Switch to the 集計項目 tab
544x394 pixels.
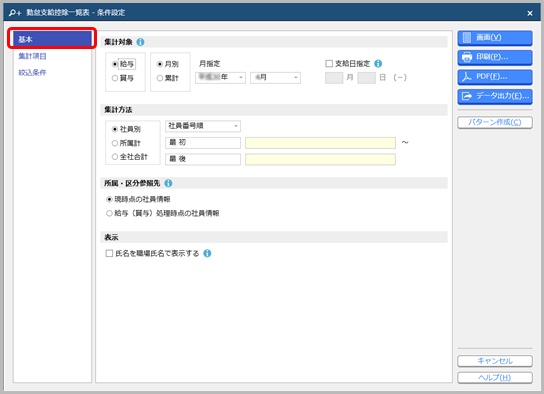(32, 56)
